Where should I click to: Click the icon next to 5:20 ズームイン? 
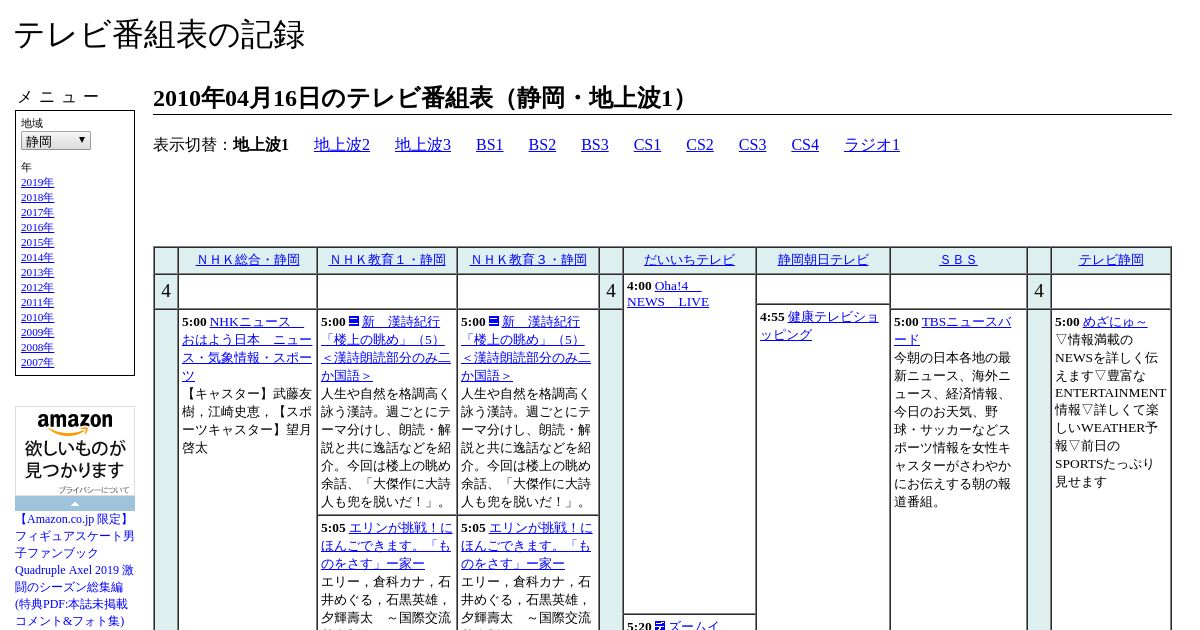coord(660,626)
